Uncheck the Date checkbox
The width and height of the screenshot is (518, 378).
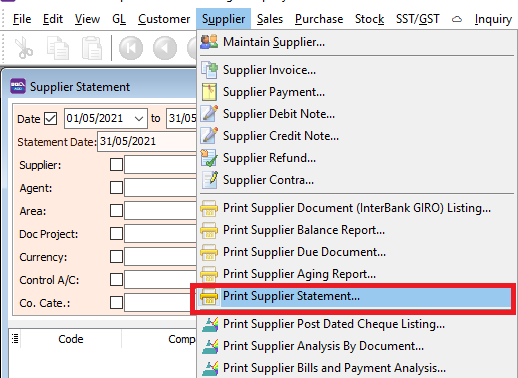[x=51, y=118]
